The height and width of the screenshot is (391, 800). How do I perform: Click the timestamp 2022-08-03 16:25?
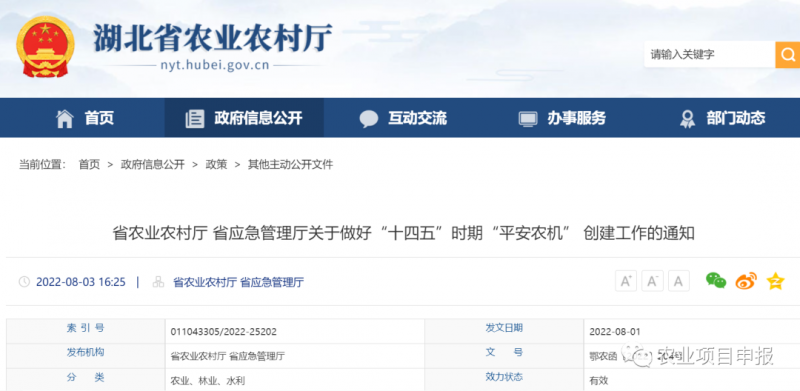81,282
